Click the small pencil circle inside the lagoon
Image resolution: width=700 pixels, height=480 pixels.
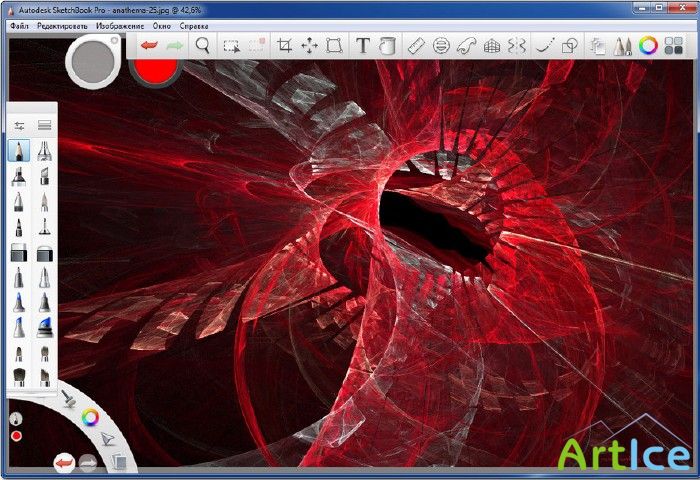click(x=16, y=419)
